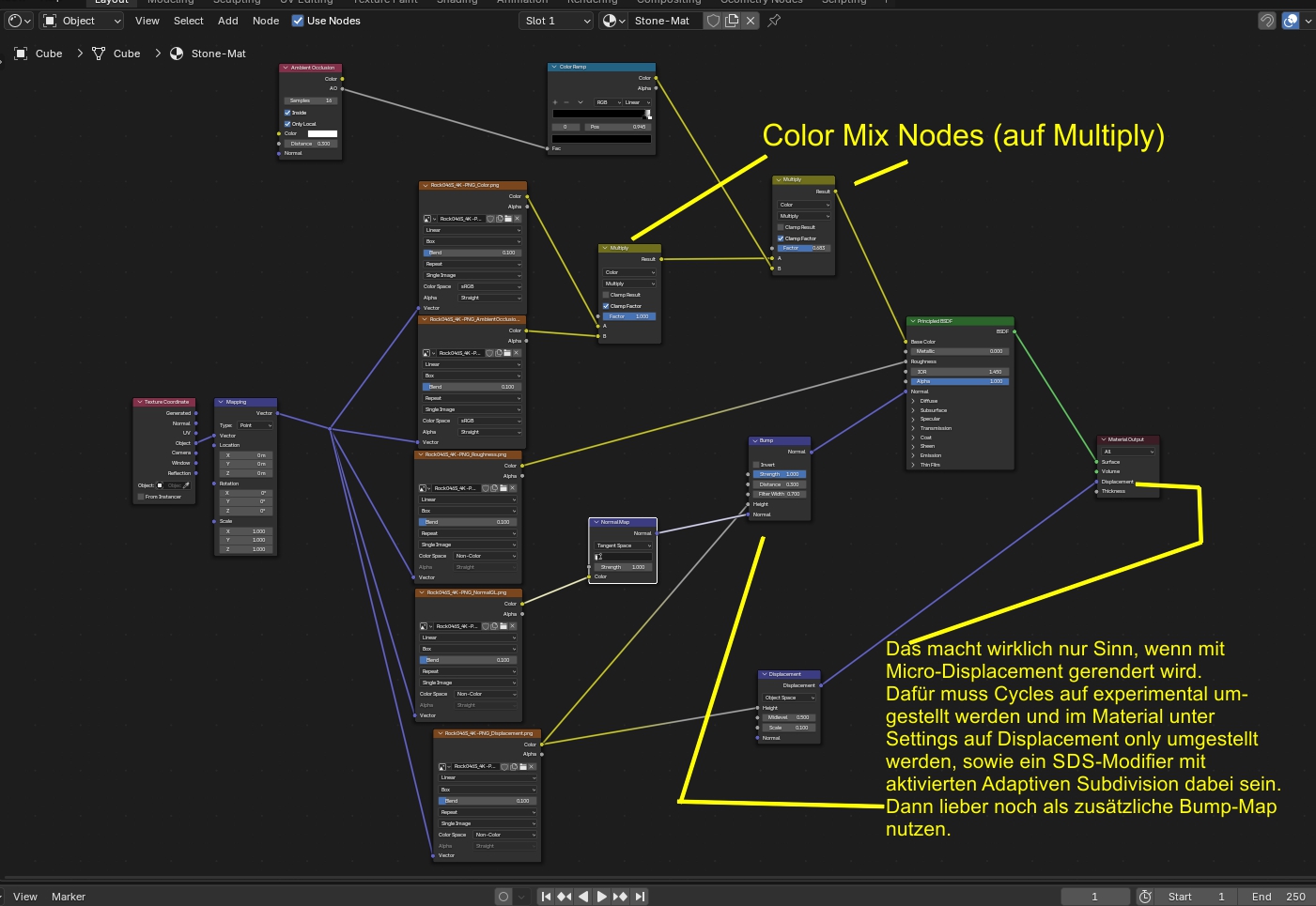
Task: Open the Select menu
Action: click(189, 21)
